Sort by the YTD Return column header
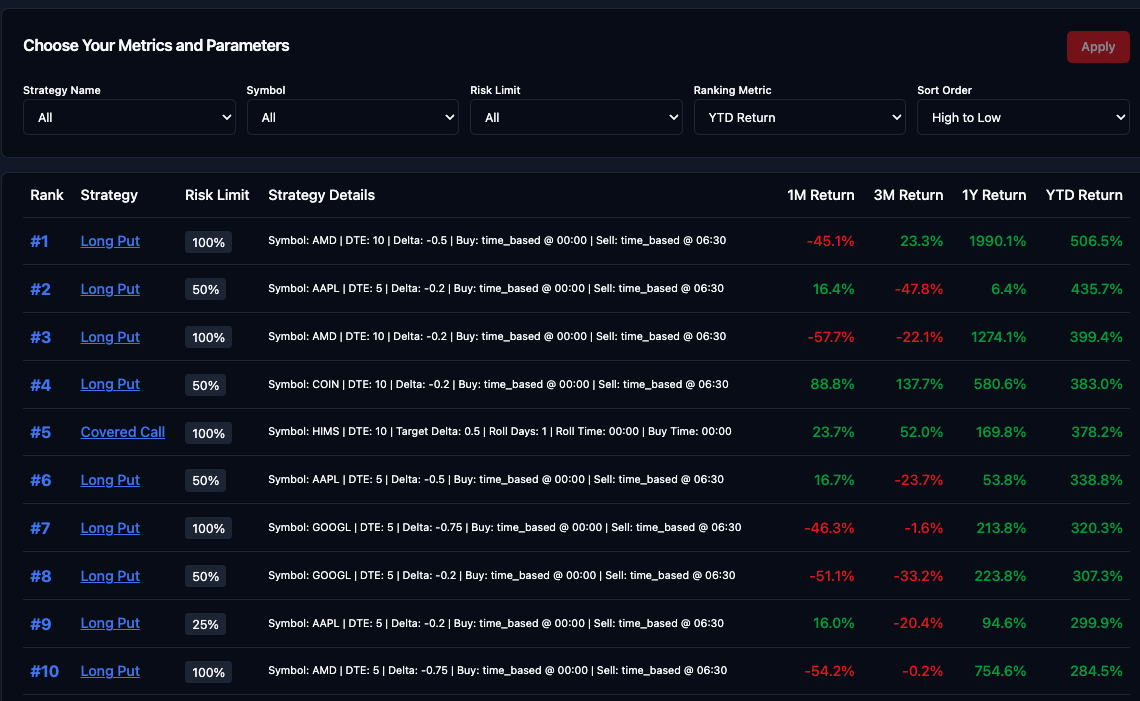This screenshot has height=701, width=1140. [x=1084, y=195]
